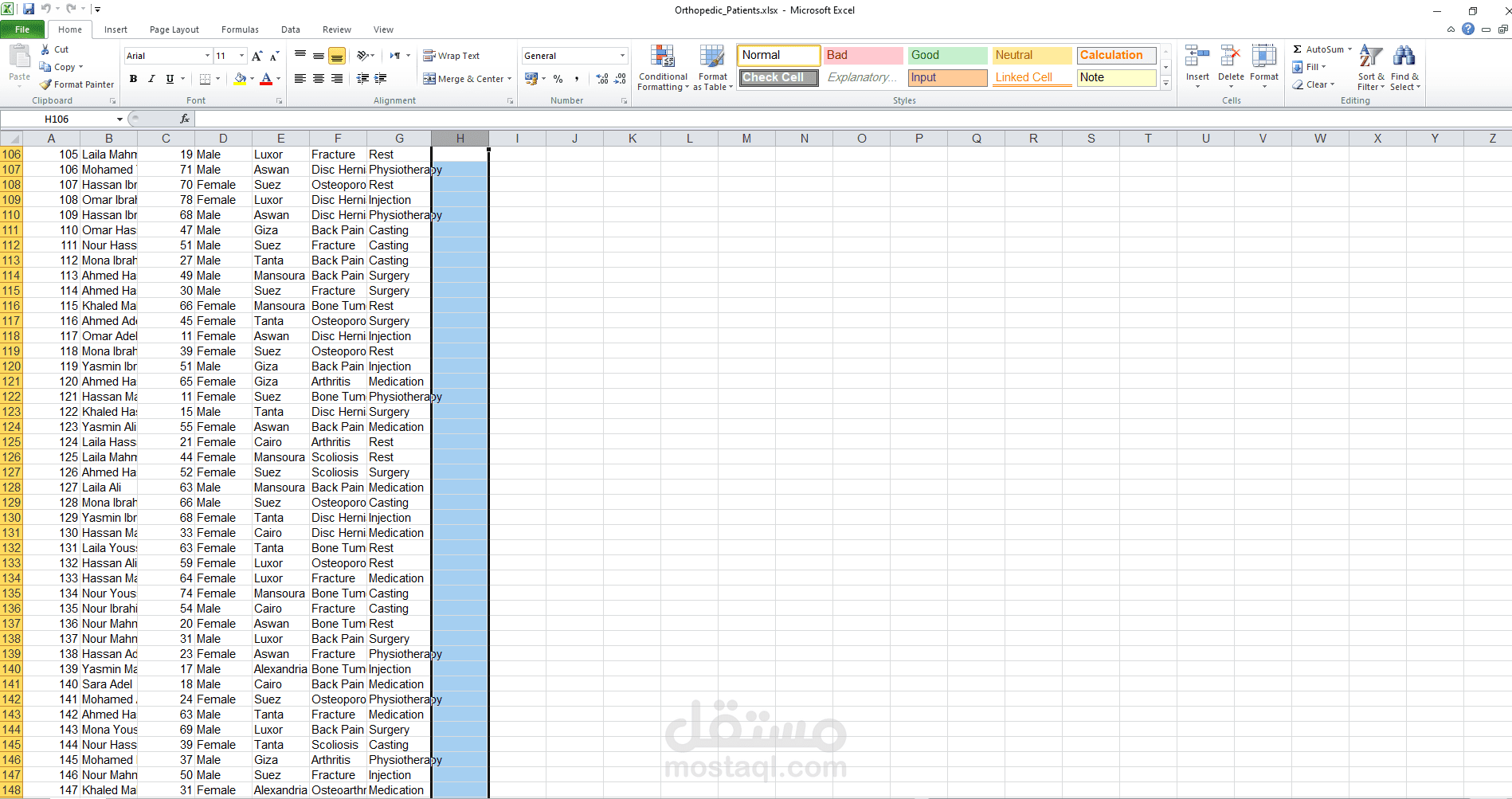The image size is (1512, 799).
Task: Switch to the Insert tab
Action: click(116, 29)
